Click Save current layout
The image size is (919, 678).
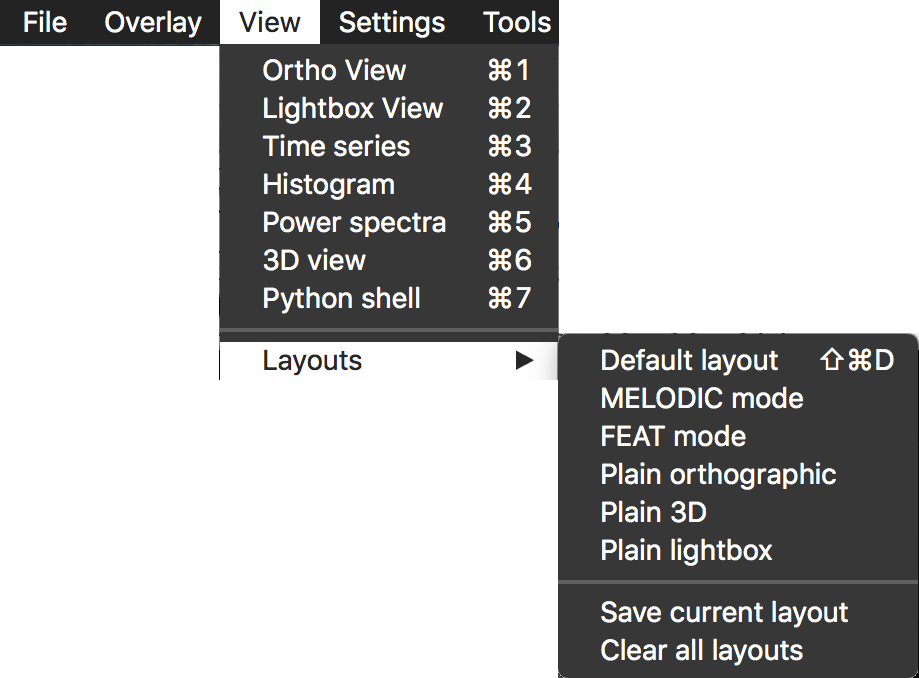[x=724, y=613]
